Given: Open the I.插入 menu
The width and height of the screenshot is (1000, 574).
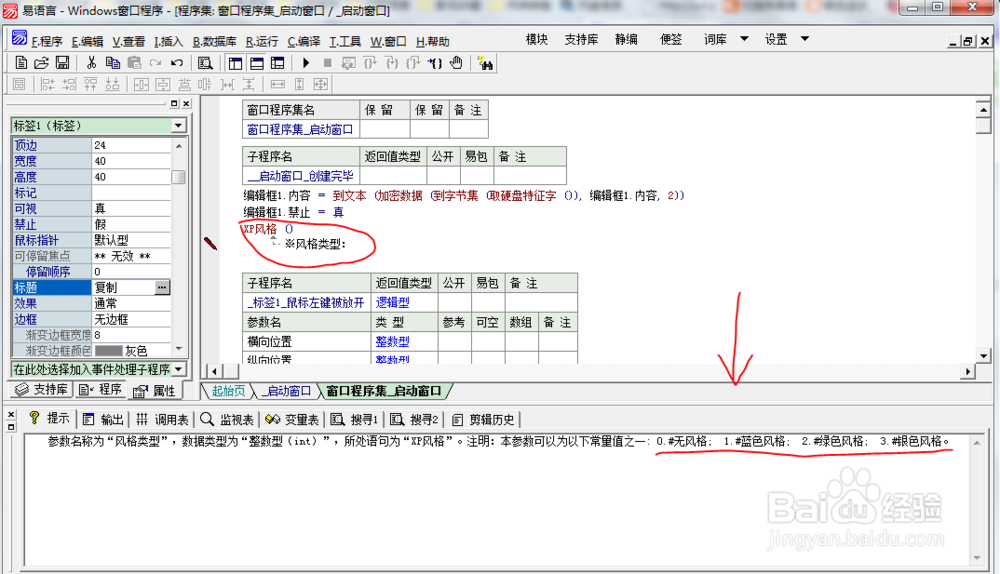Looking at the screenshot, I should [x=168, y=41].
